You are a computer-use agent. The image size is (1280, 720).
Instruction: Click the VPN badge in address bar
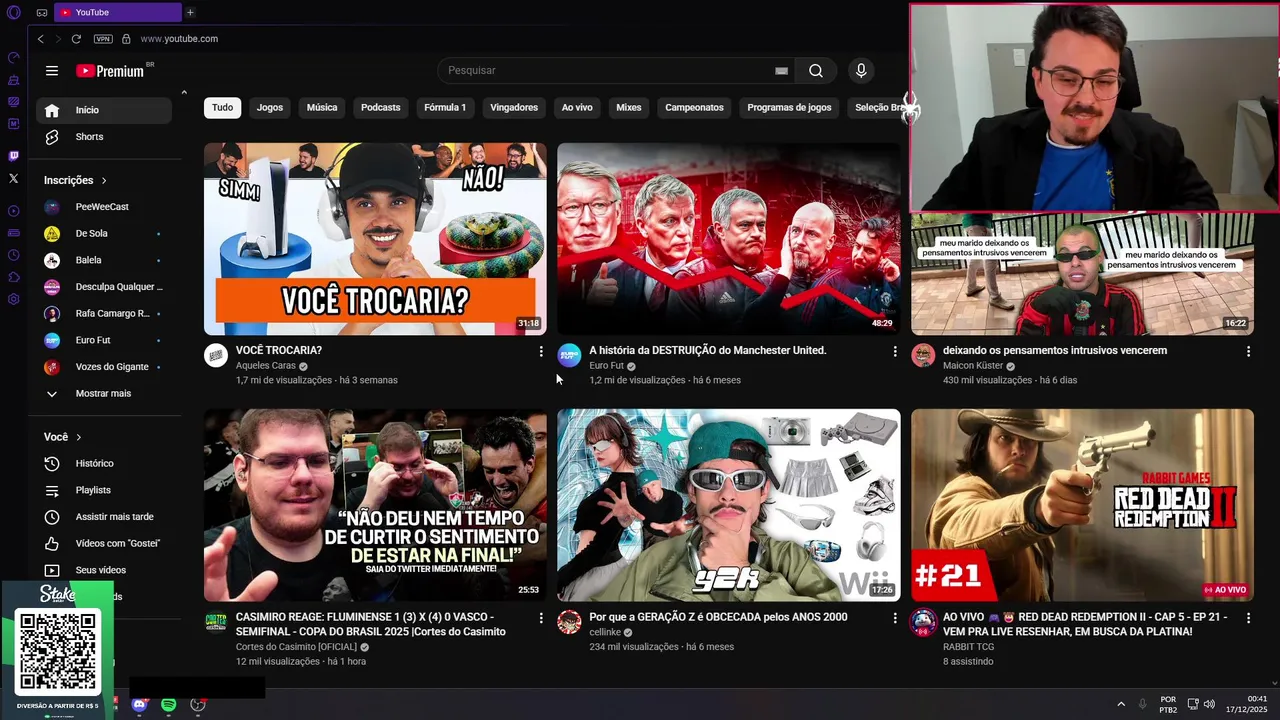103,39
